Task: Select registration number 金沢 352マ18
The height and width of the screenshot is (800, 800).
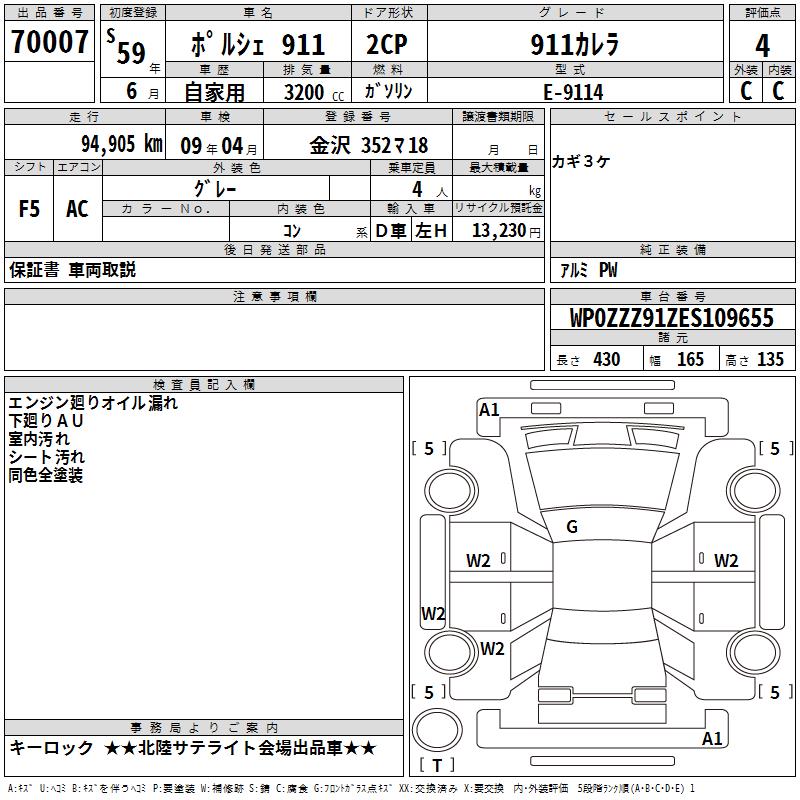Action: click(368, 145)
